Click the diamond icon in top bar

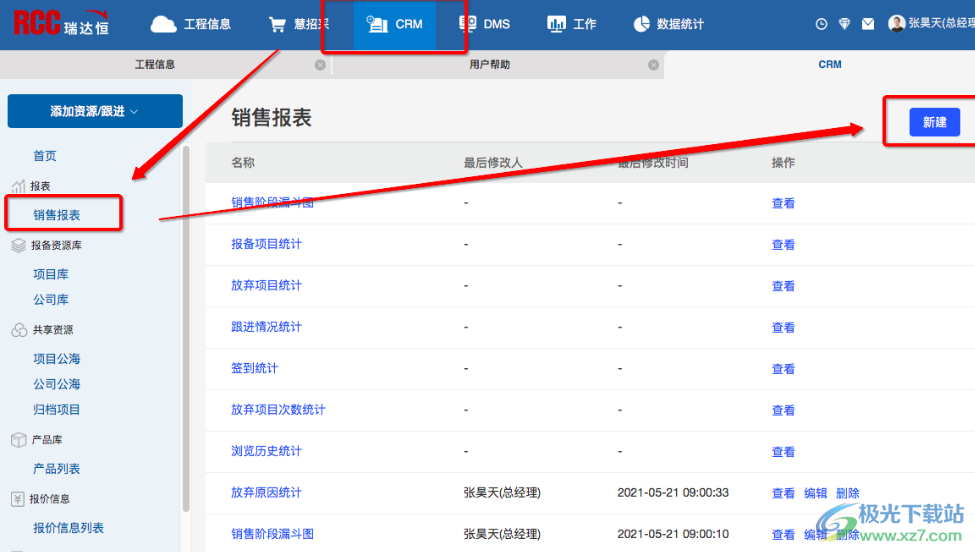pyautogui.click(x=844, y=24)
